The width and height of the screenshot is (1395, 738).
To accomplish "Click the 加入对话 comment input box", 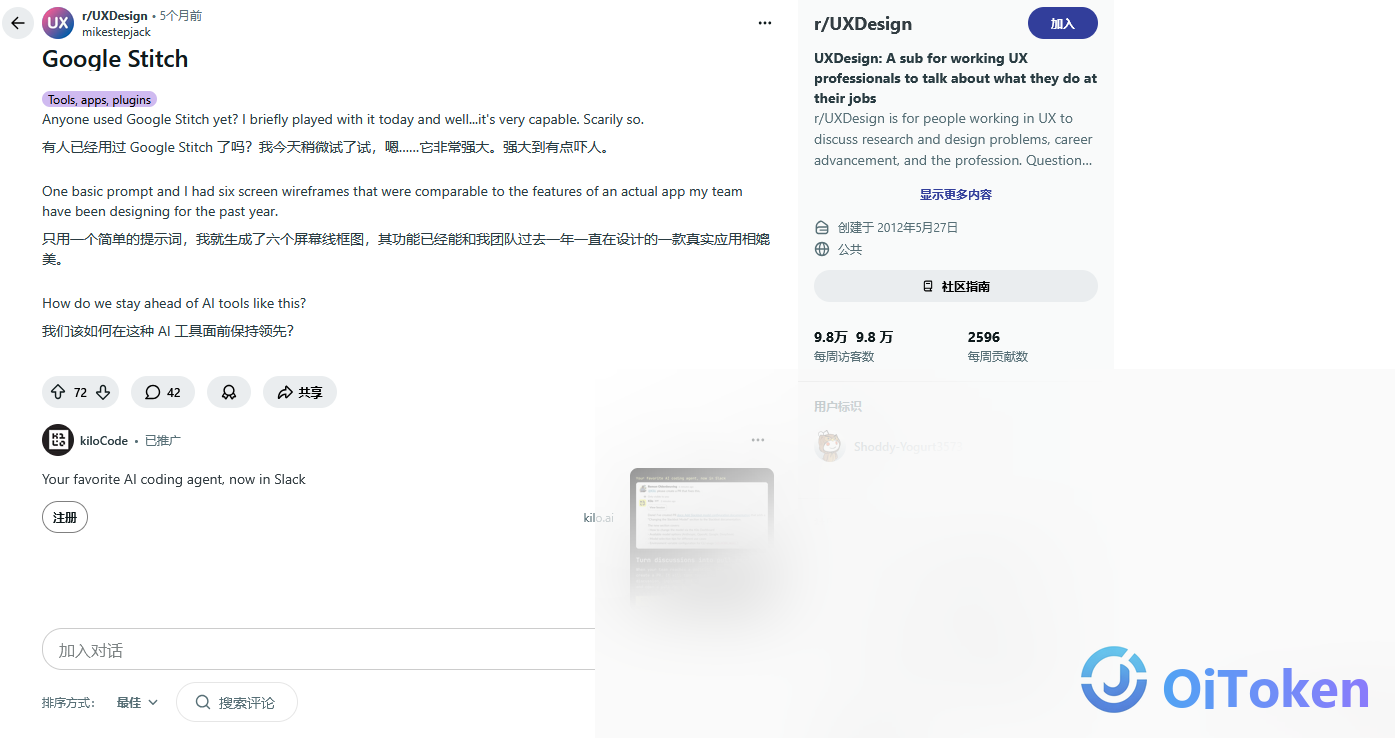I will (x=320, y=649).
